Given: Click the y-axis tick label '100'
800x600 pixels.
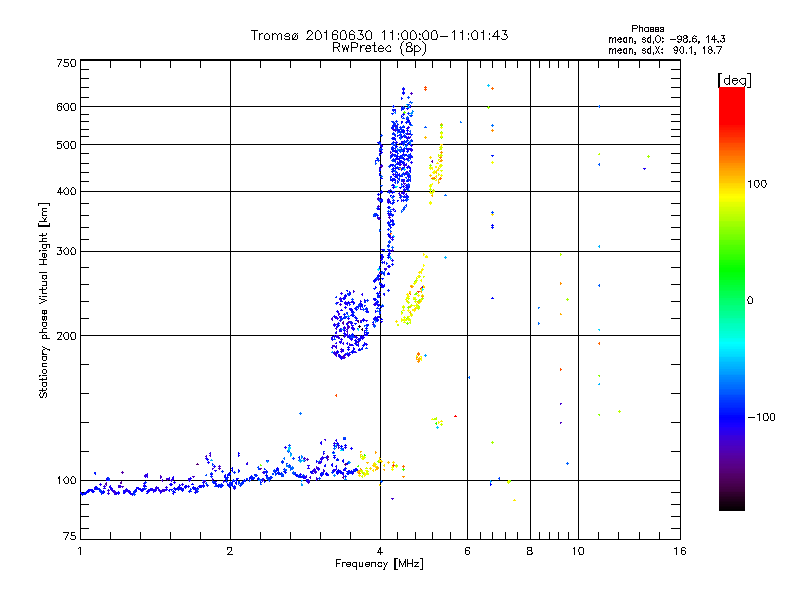Looking at the screenshot, I should tap(66, 480).
